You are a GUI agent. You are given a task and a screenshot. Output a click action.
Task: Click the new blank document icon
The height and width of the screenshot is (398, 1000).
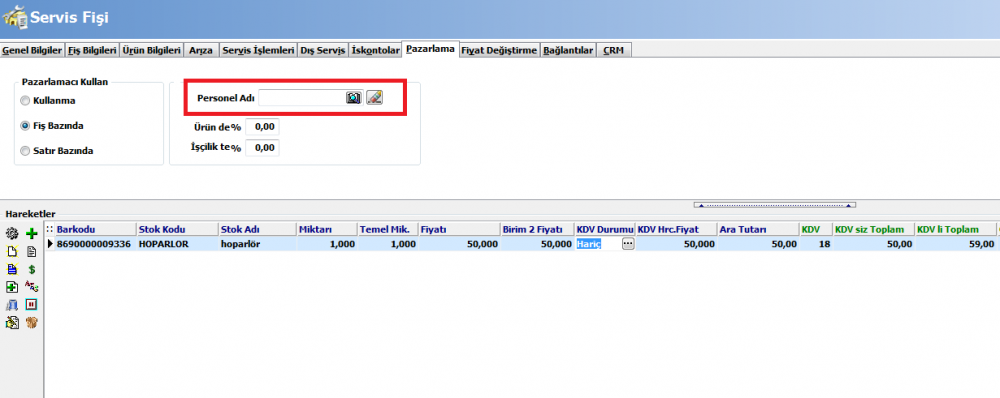[12, 252]
